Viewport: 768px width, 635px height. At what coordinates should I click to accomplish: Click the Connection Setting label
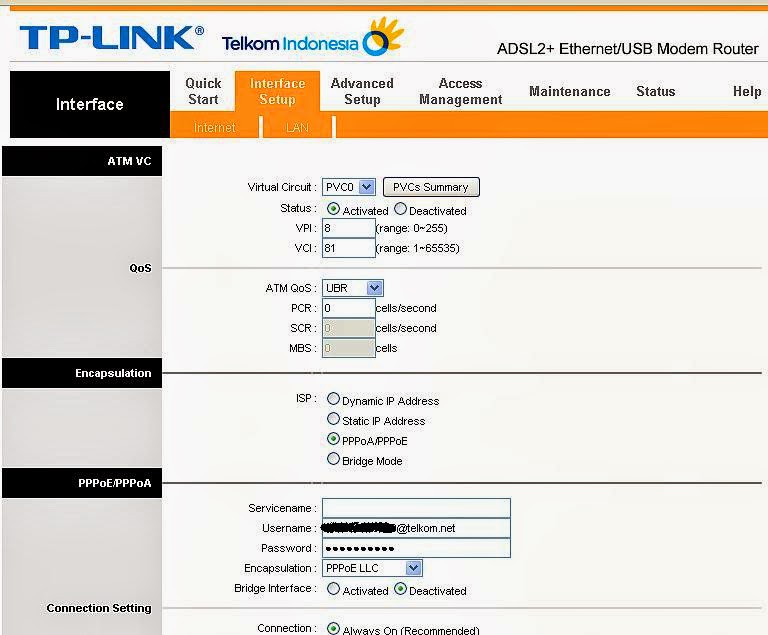click(x=99, y=608)
